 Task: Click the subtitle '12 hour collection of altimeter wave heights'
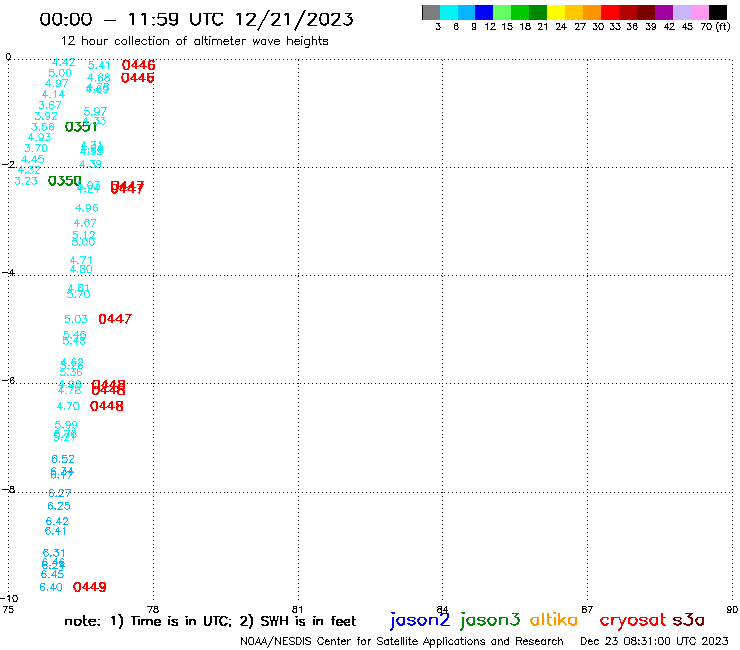[194, 41]
